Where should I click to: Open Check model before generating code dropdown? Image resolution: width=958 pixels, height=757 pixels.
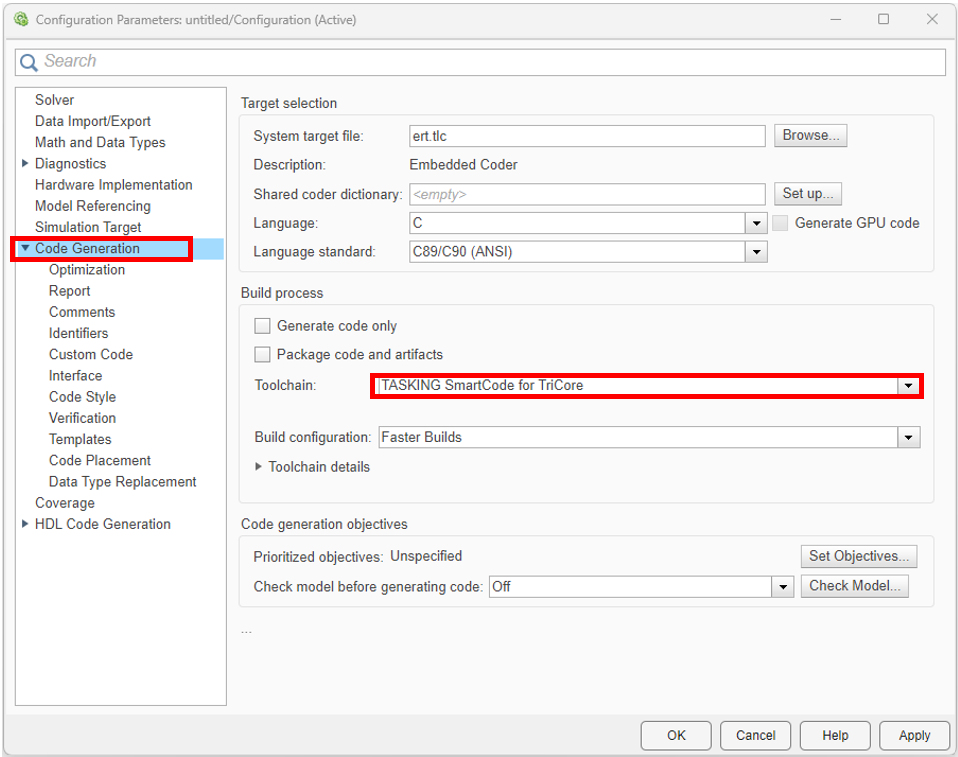tap(783, 587)
